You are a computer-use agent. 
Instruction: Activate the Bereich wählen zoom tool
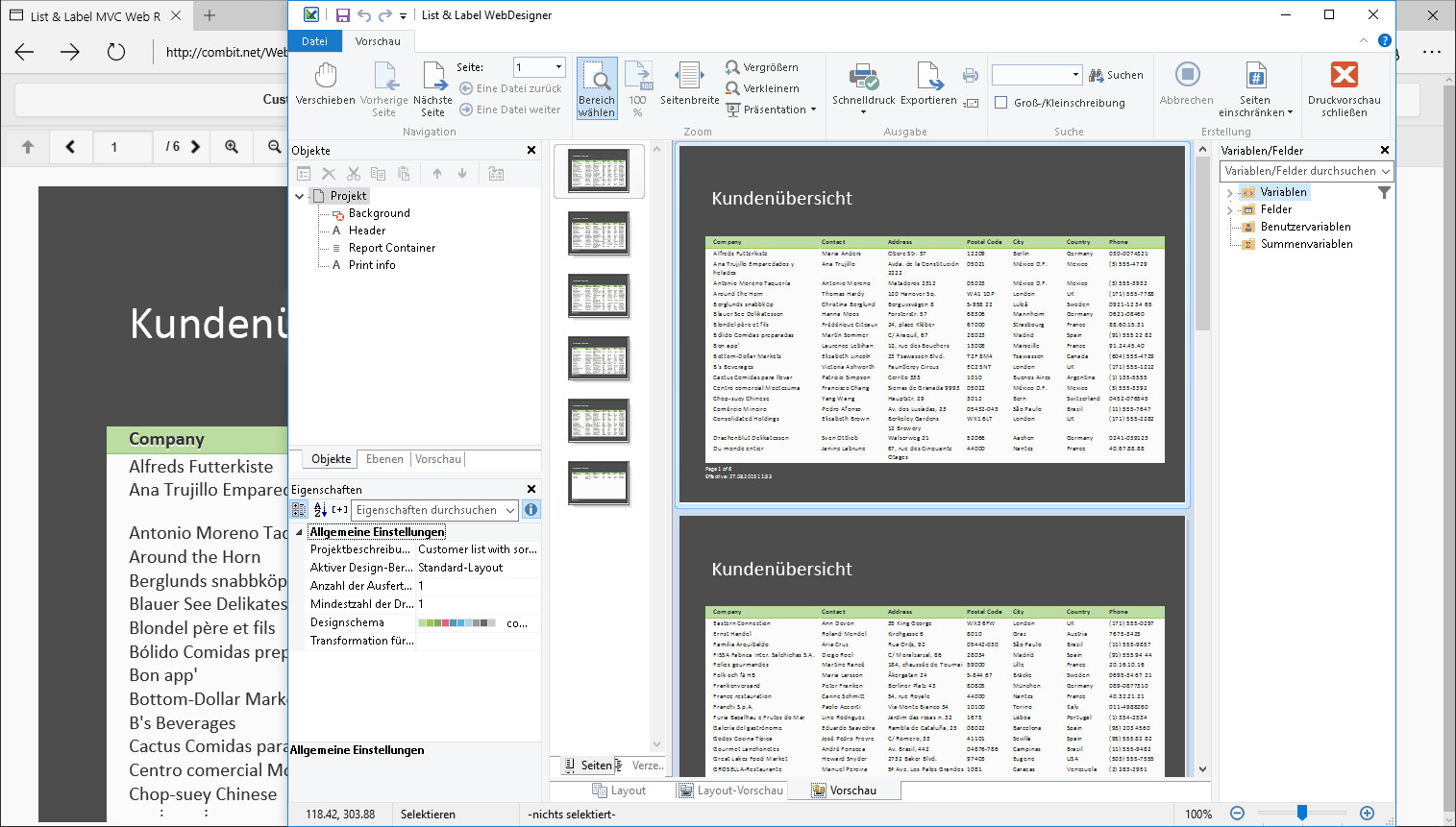click(597, 88)
